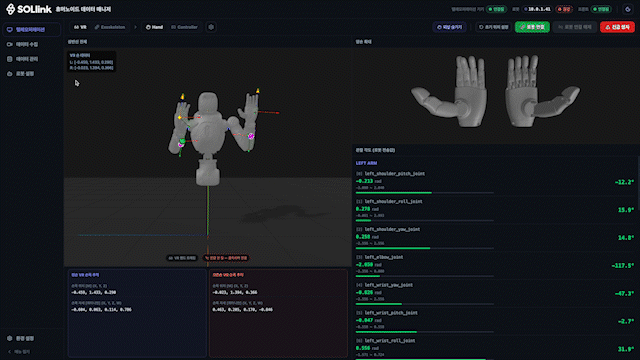
Task: Select Exoskeleton input mode
Action: click(x=110, y=27)
